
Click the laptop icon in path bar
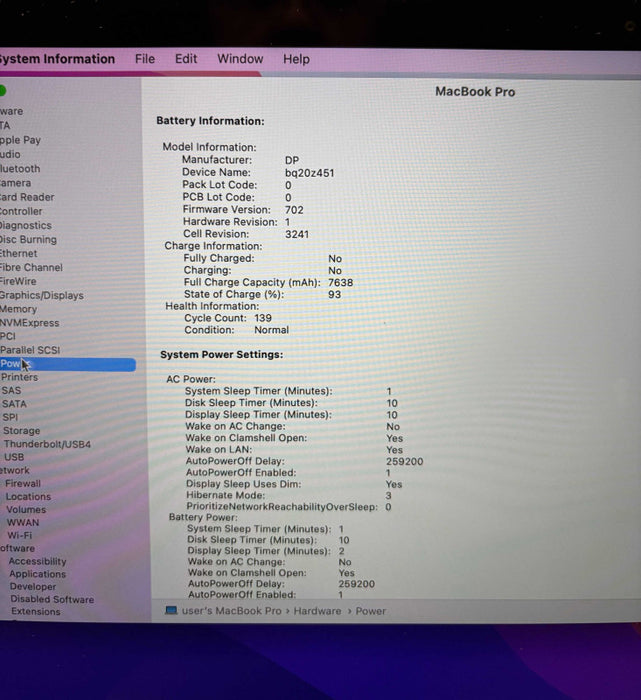(171, 610)
